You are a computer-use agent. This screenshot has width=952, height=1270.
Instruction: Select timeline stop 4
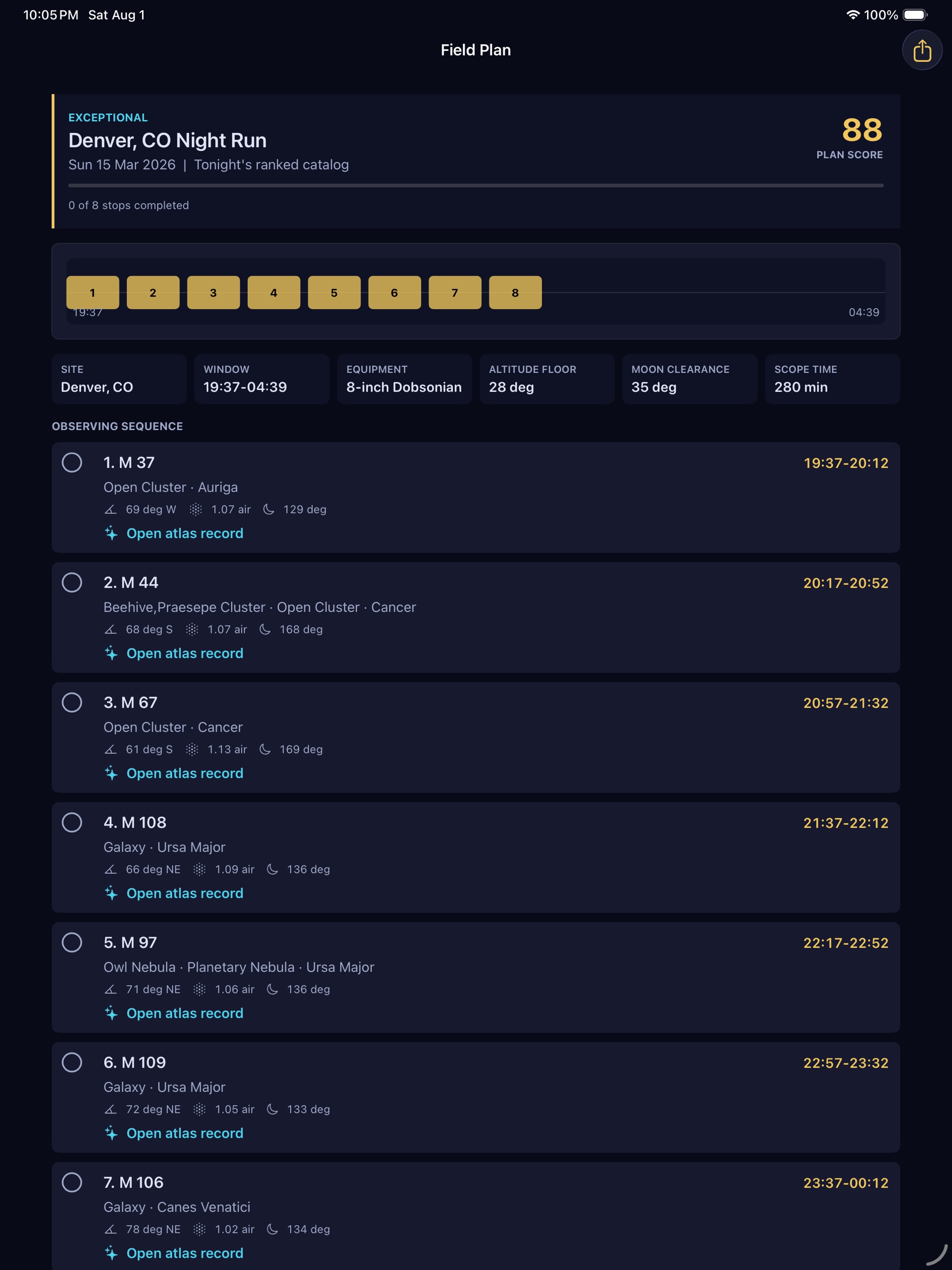274,293
